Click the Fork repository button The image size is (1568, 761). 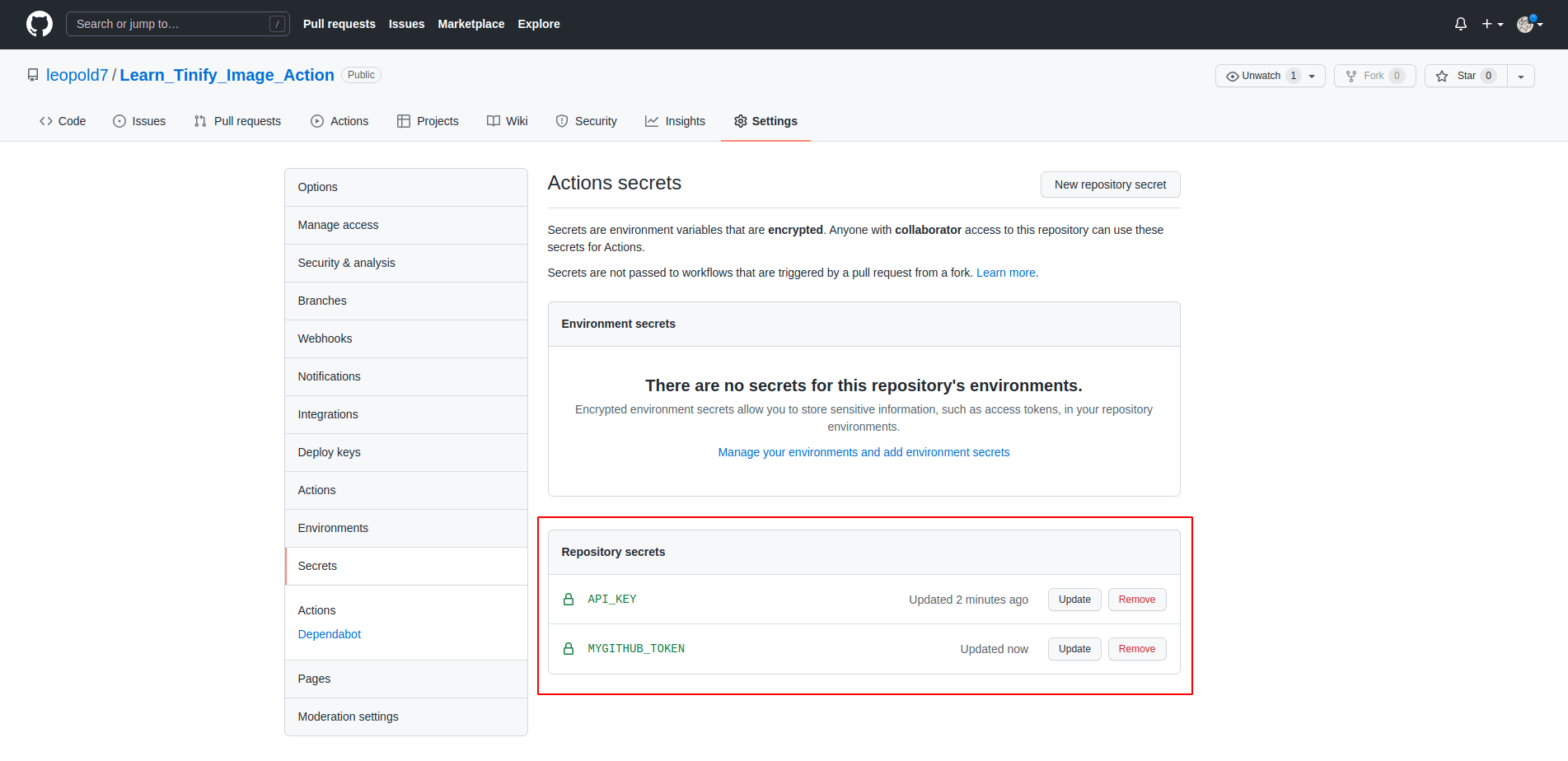coord(1374,76)
